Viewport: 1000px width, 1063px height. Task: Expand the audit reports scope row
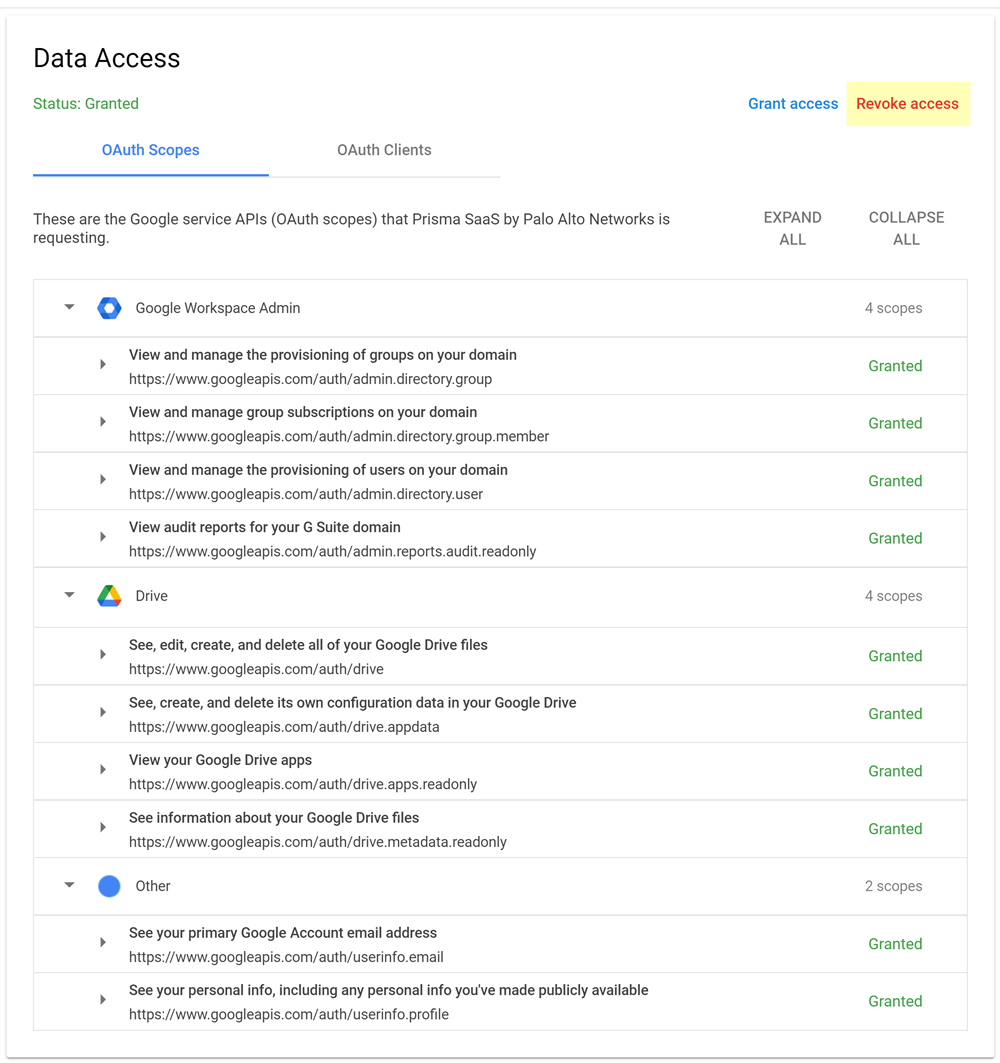pos(103,538)
